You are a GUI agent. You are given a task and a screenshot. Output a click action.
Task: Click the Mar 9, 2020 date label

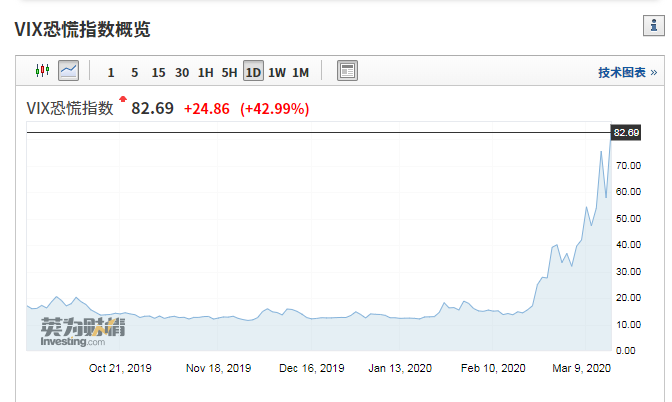(581, 368)
